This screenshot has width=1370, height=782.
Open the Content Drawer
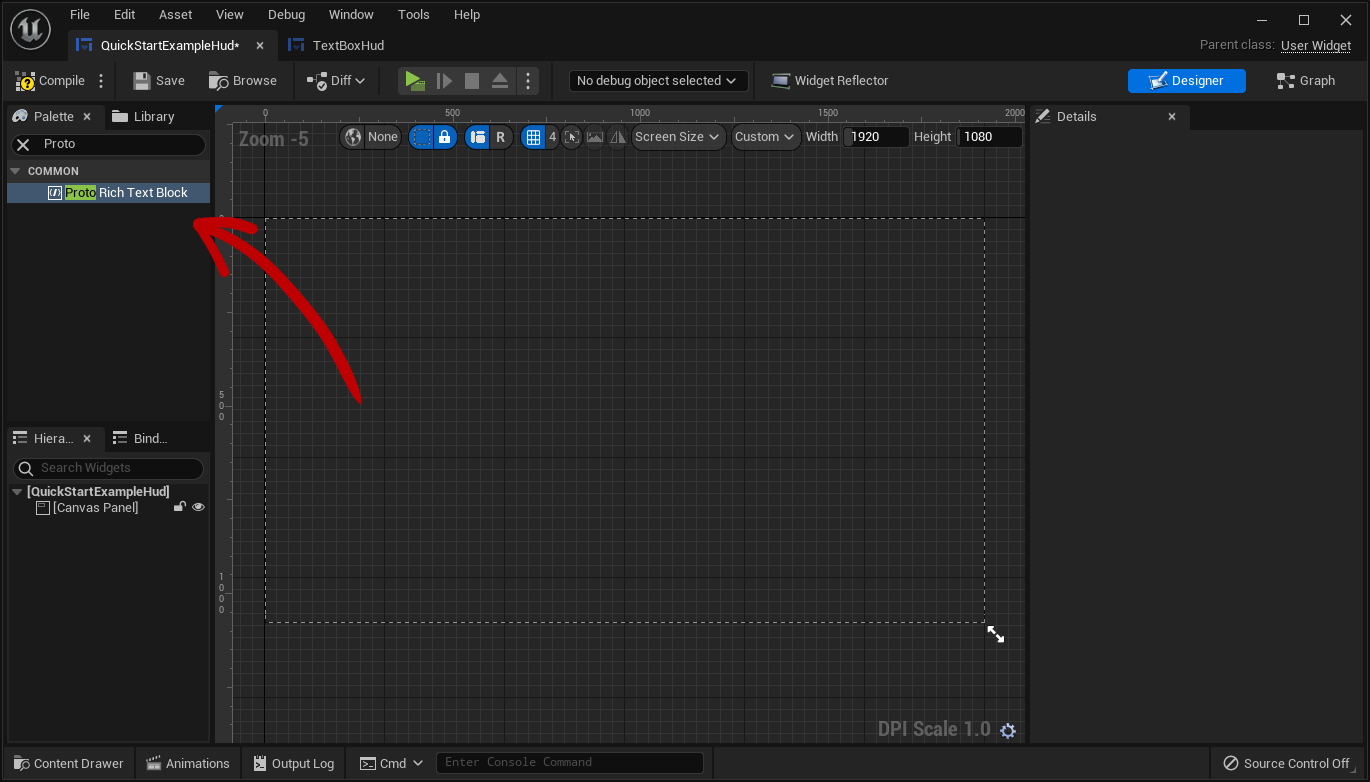(x=68, y=764)
